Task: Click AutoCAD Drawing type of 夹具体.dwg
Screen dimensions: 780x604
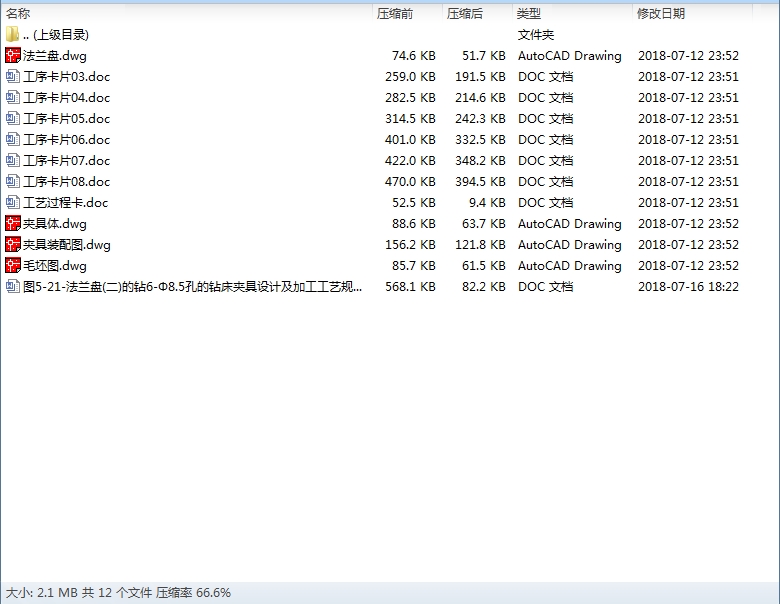Action: click(x=570, y=223)
